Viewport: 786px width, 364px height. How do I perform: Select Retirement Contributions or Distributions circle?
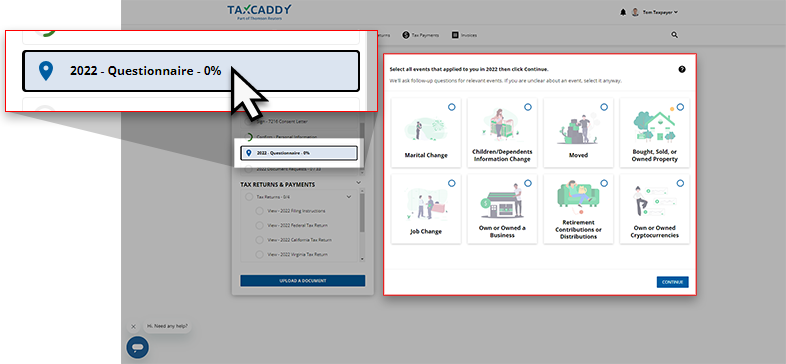pyautogui.click(x=604, y=183)
